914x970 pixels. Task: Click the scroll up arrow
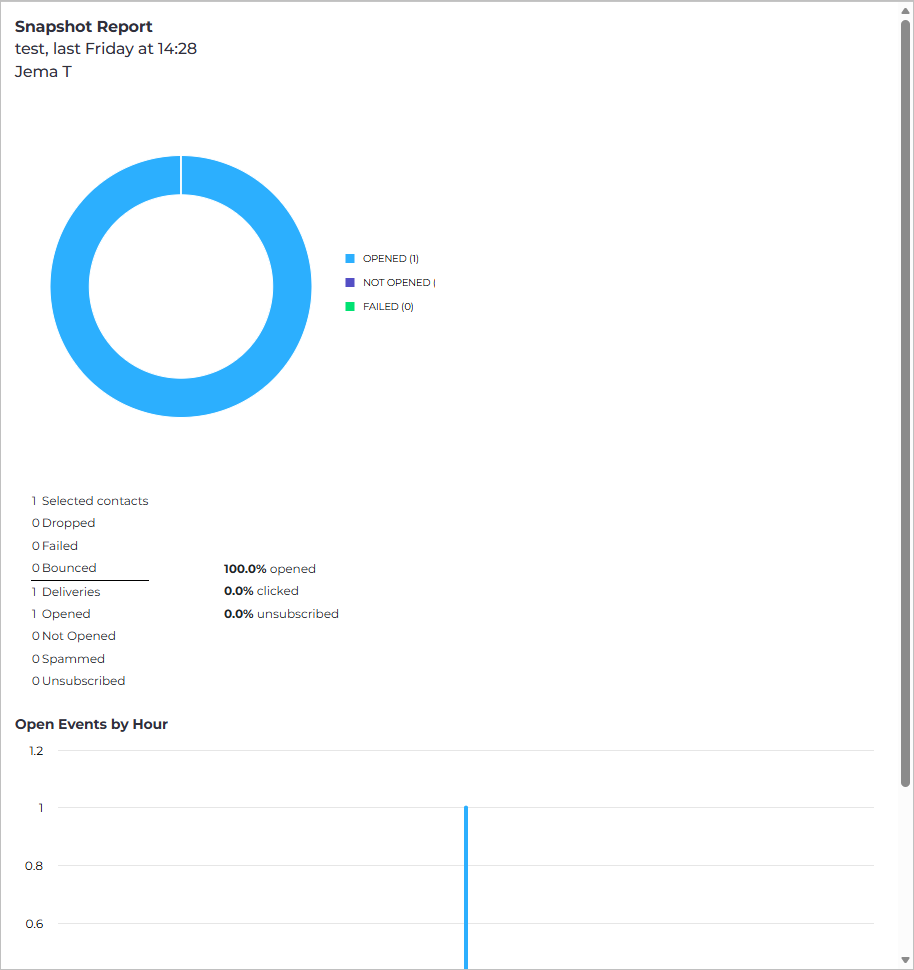pyautogui.click(x=905, y=11)
